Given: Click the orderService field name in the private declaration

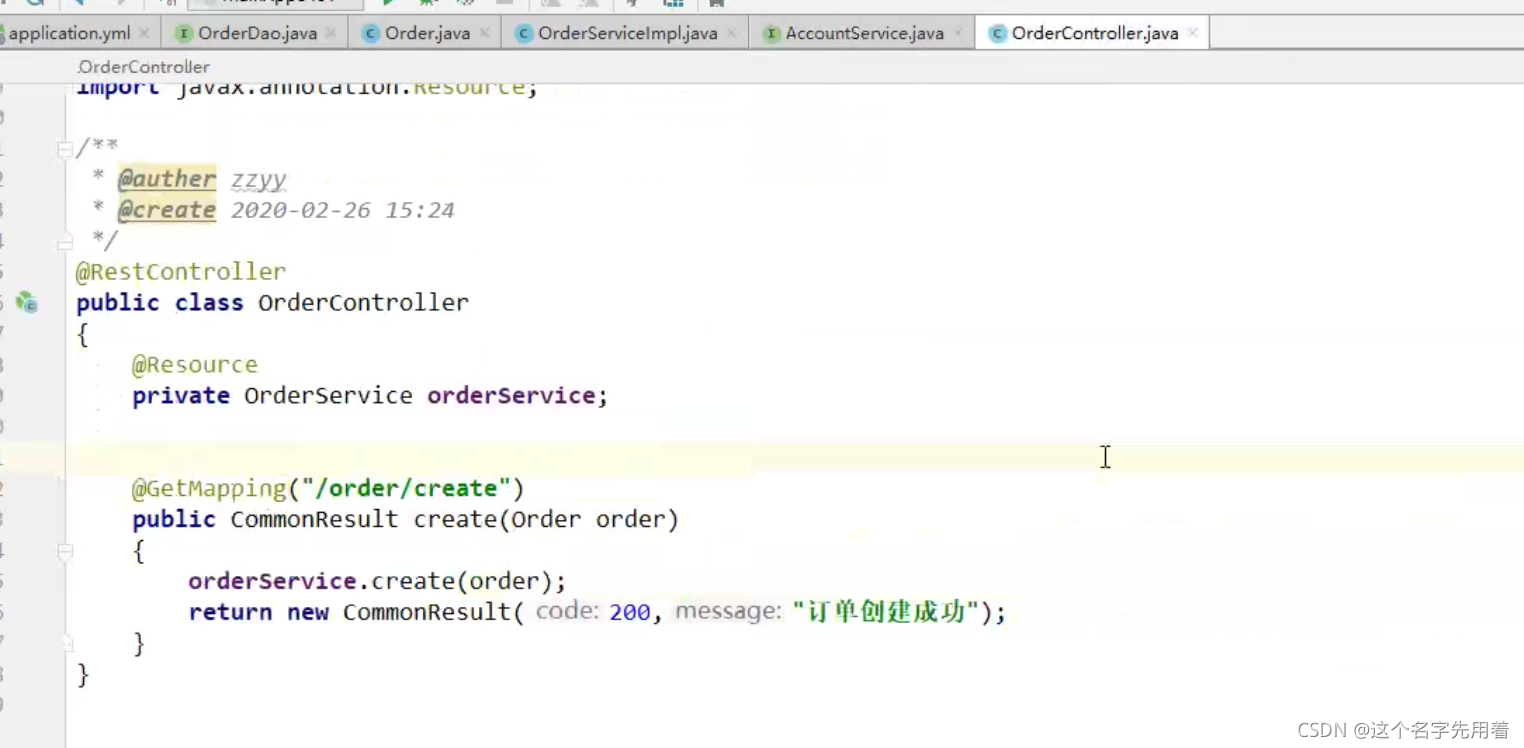Looking at the screenshot, I should [511, 396].
